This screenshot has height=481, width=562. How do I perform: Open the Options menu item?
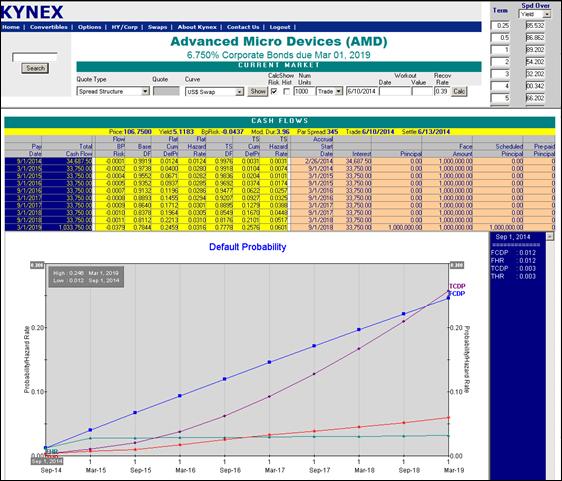(90, 27)
